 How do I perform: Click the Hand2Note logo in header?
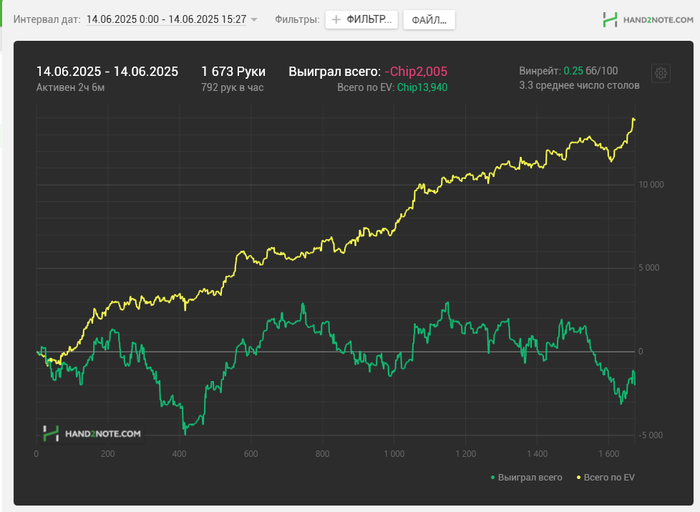click(648, 20)
